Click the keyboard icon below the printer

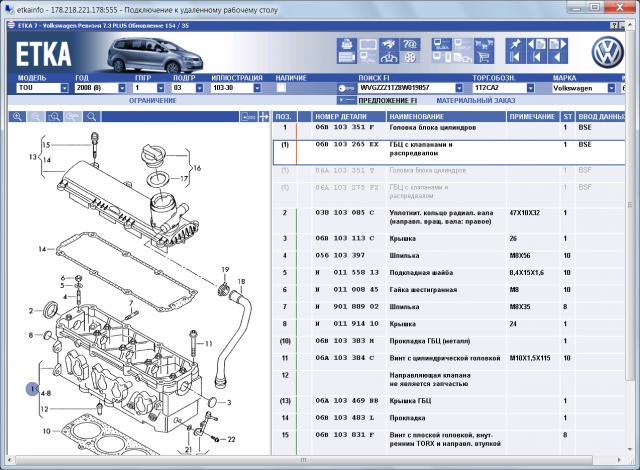pos(347,57)
